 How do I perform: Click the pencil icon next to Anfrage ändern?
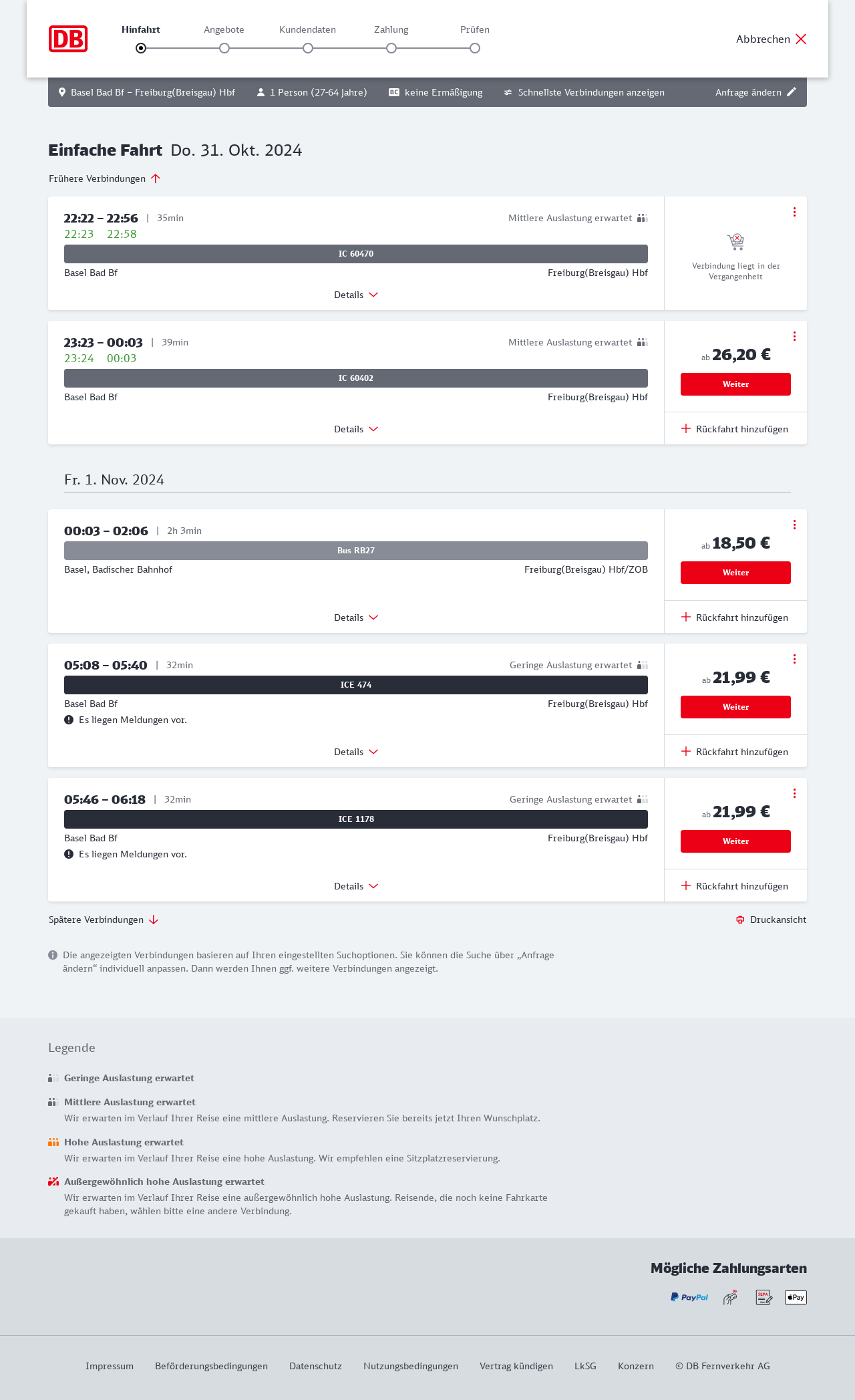[x=792, y=92]
